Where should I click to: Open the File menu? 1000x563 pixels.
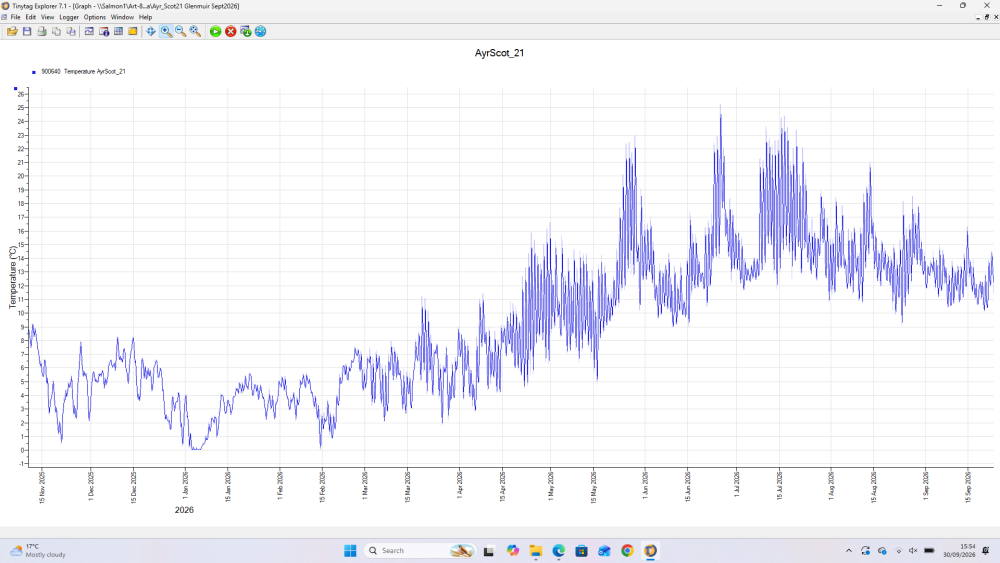pos(15,17)
